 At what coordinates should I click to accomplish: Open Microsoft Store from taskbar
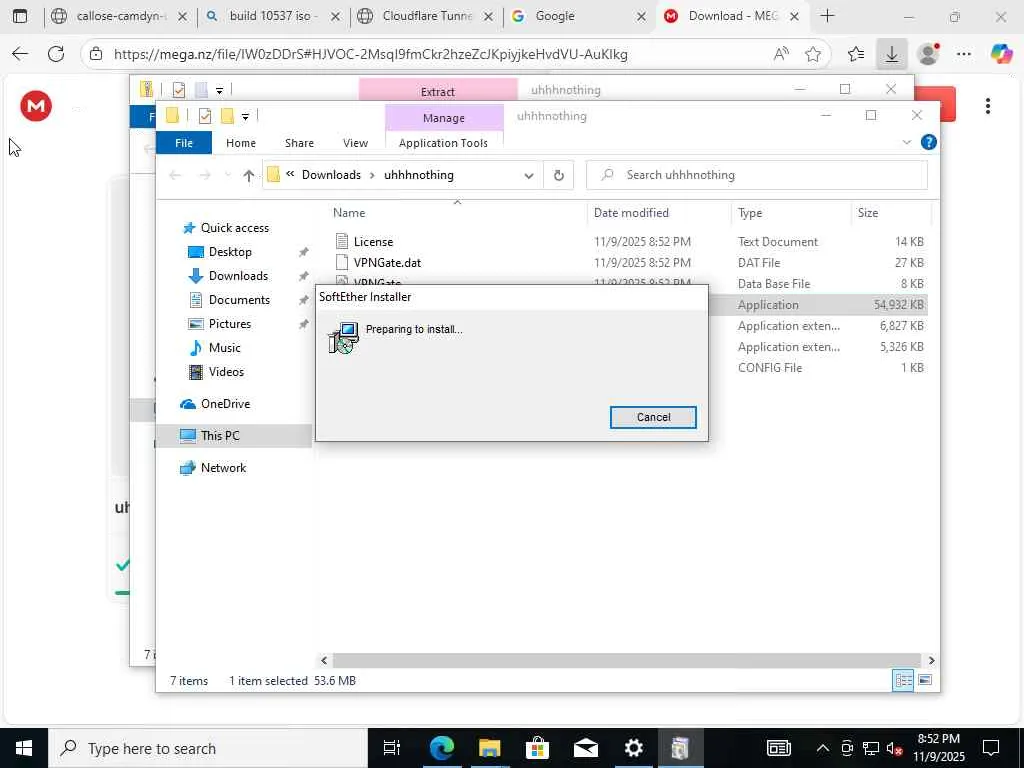(x=537, y=748)
